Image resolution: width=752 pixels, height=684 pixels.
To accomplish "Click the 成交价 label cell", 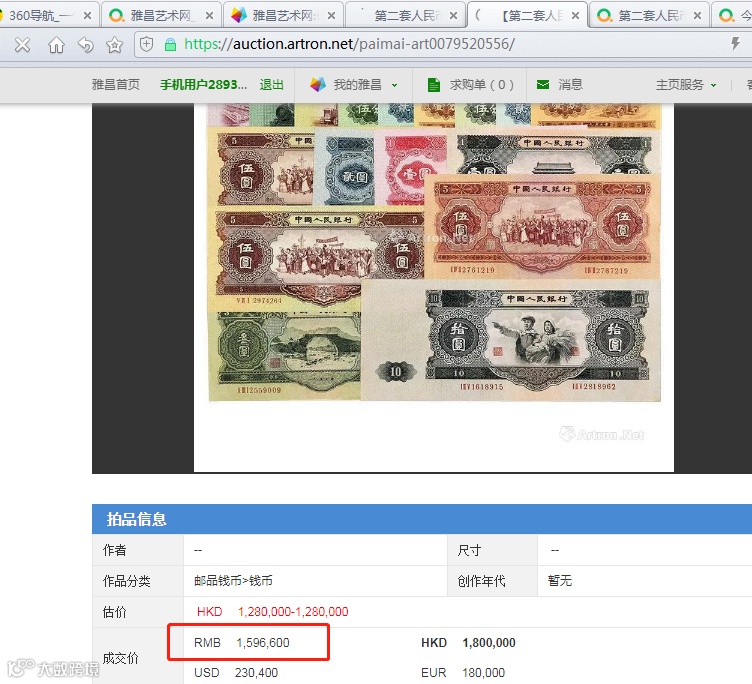I will [x=138, y=658].
